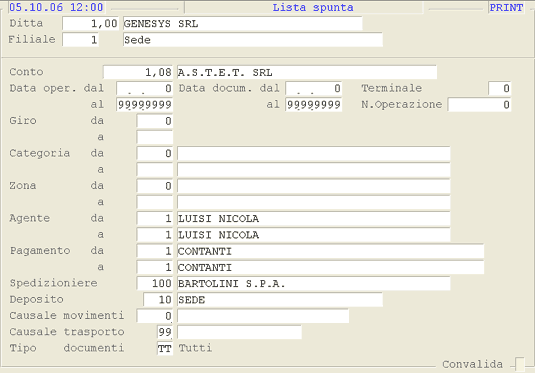Select the Pagamento da CONTANTI description field
The height and width of the screenshot is (373, 535).
pyautogui.click(x=330, y=251)
